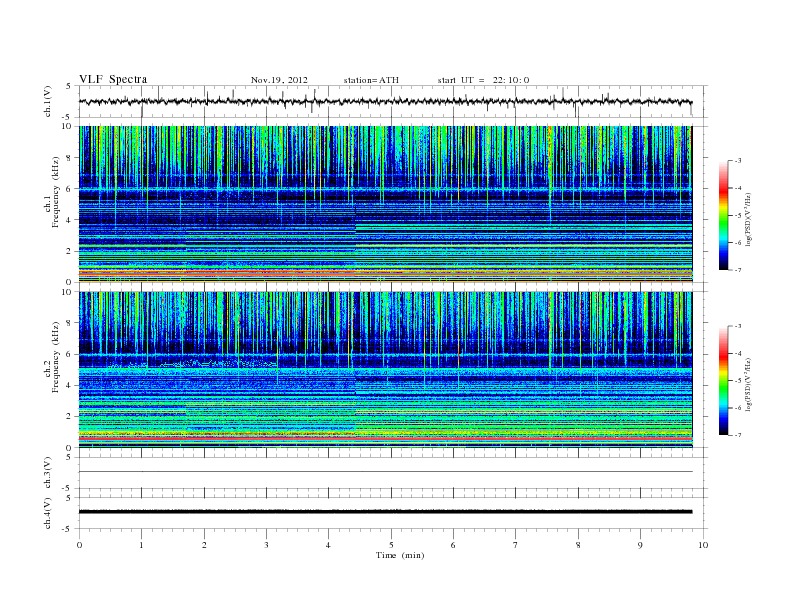Click time axis tick label "8"

pyautogui.click(x=578, y=545)
